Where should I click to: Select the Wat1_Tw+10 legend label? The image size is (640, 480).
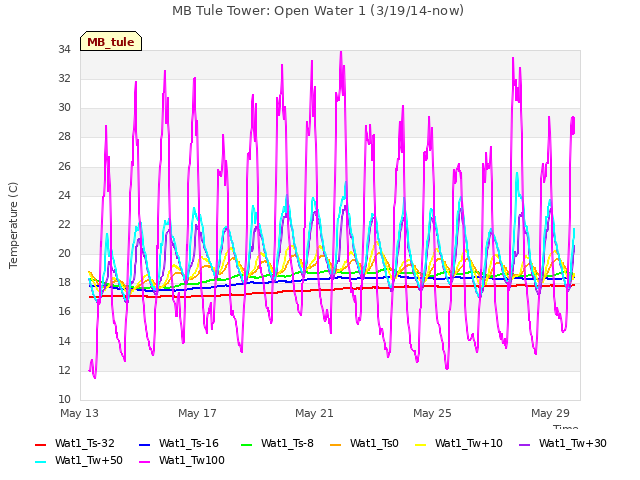coord(469,443)
